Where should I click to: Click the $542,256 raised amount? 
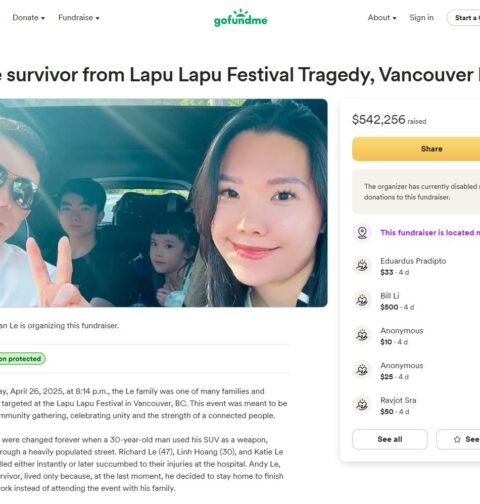(389, 120)
